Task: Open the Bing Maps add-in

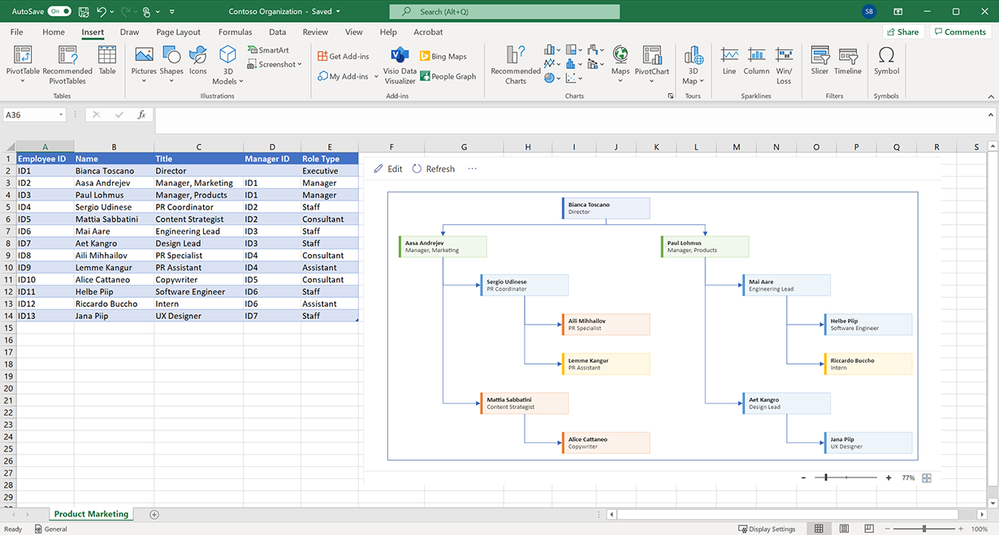Action: coord(443,56)
